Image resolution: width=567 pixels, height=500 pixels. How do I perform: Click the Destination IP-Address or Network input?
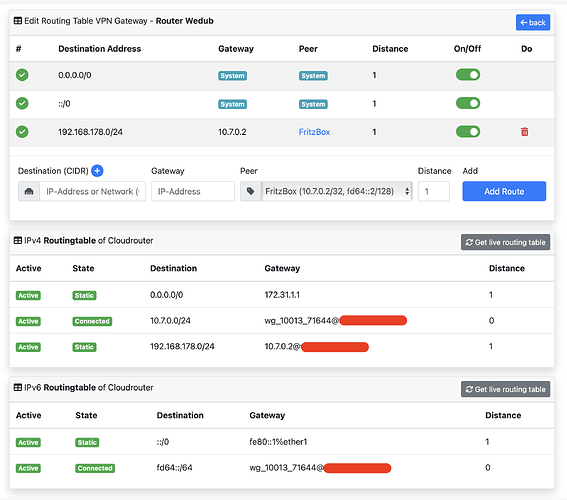pyautogui.click(x=93, y=191)
